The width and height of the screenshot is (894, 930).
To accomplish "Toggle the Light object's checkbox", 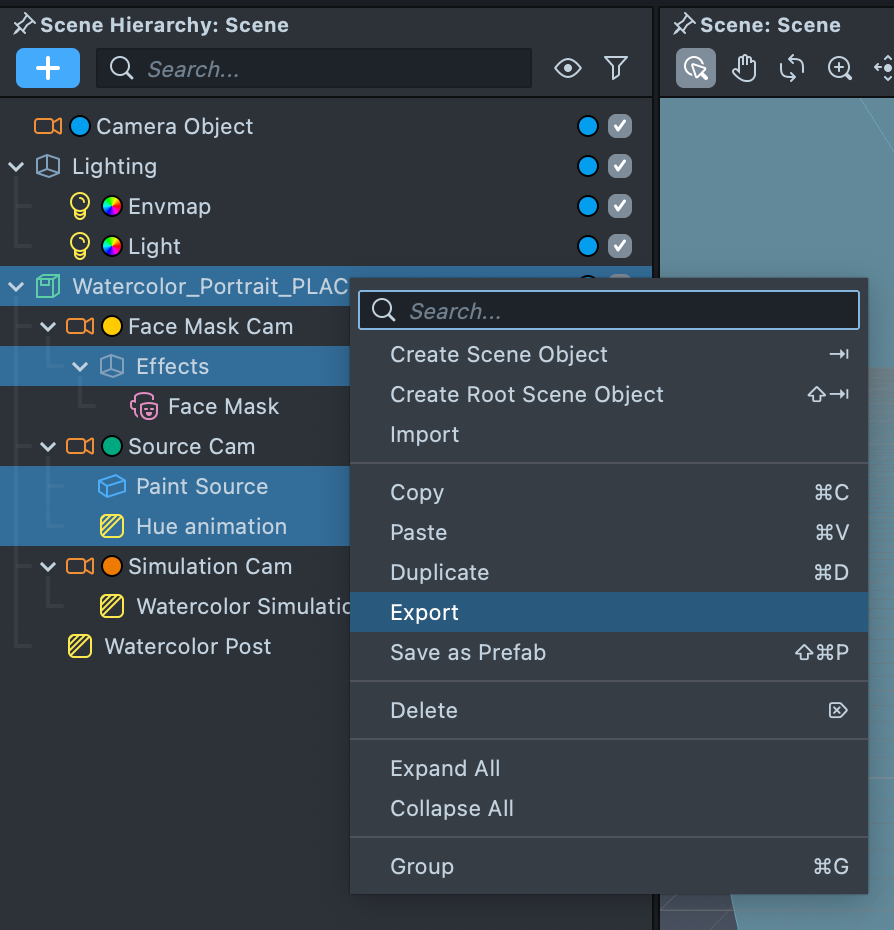I will click(x=620, y=246).
